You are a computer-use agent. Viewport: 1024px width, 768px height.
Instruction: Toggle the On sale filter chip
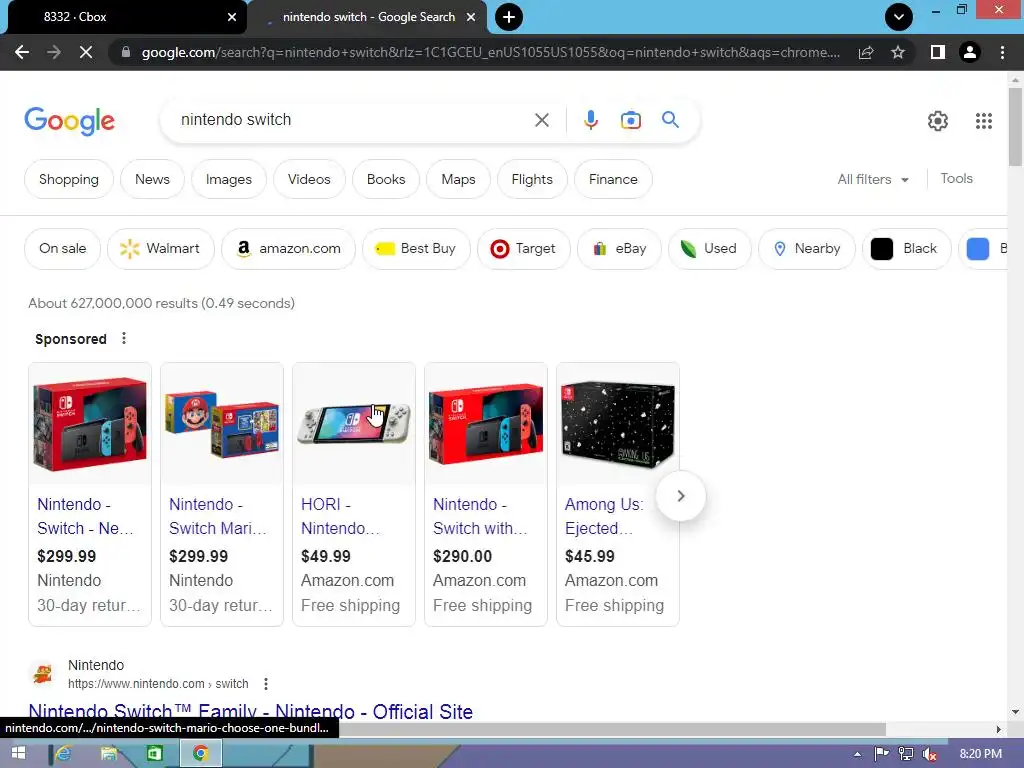click(x=63, y=248)
